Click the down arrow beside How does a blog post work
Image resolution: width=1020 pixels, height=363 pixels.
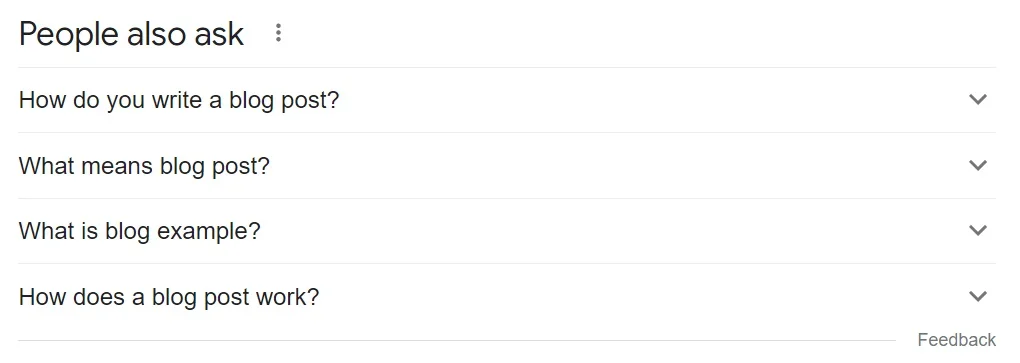[x=978, y=297]
